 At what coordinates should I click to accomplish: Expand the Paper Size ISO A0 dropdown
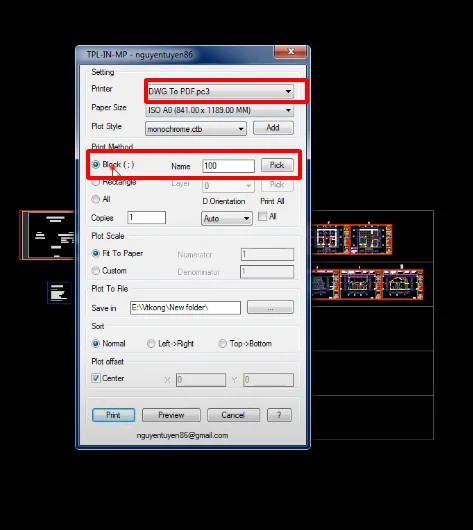pos(219,110)
